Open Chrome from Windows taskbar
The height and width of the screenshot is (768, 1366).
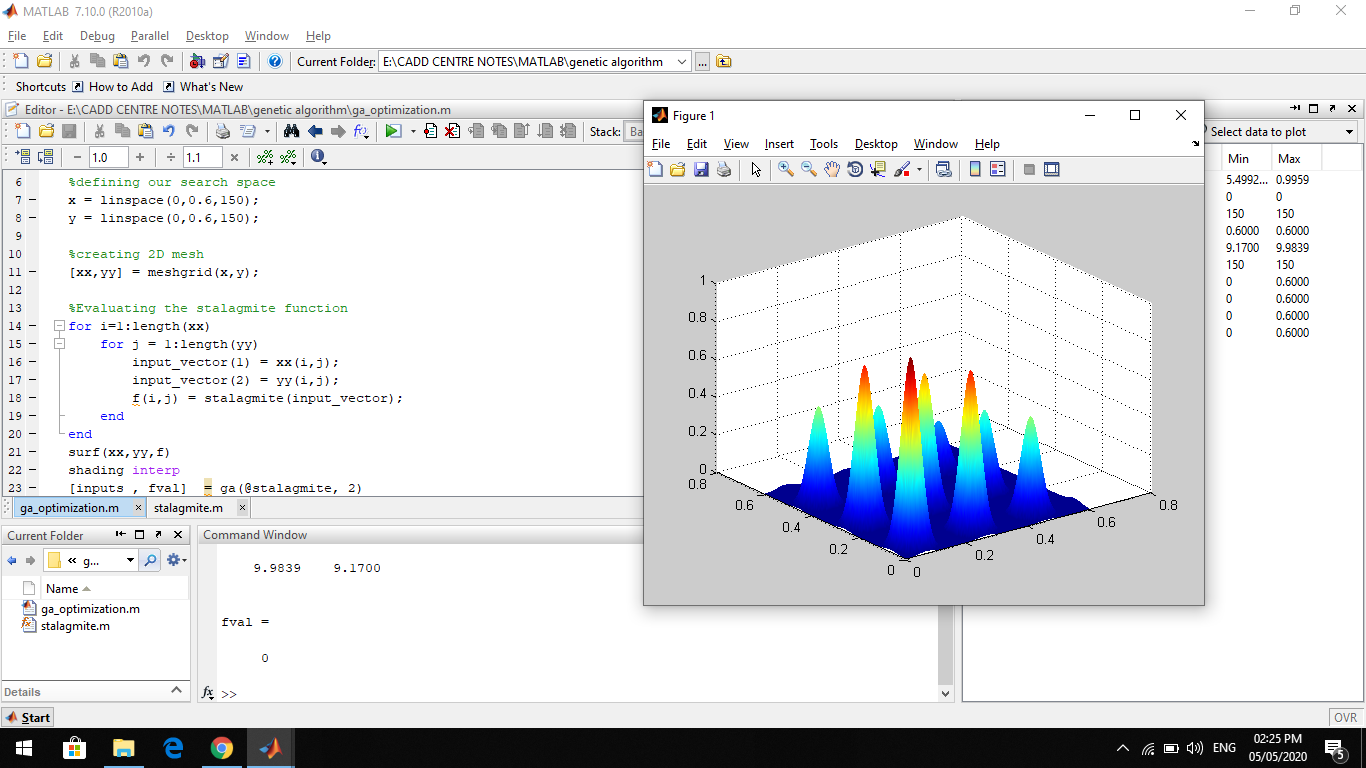(x=221, y=748)
